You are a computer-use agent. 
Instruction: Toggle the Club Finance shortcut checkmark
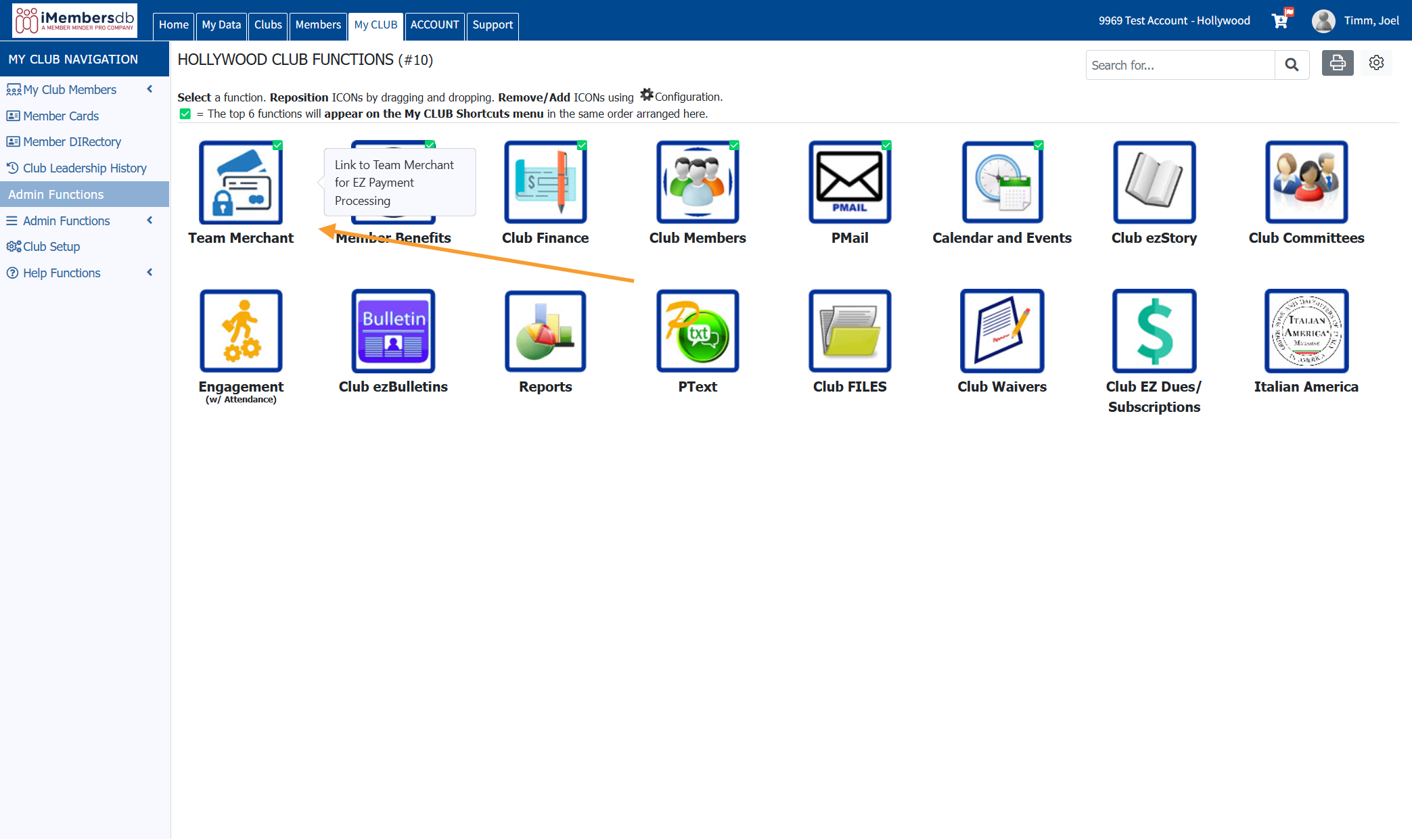click(582, 145)
